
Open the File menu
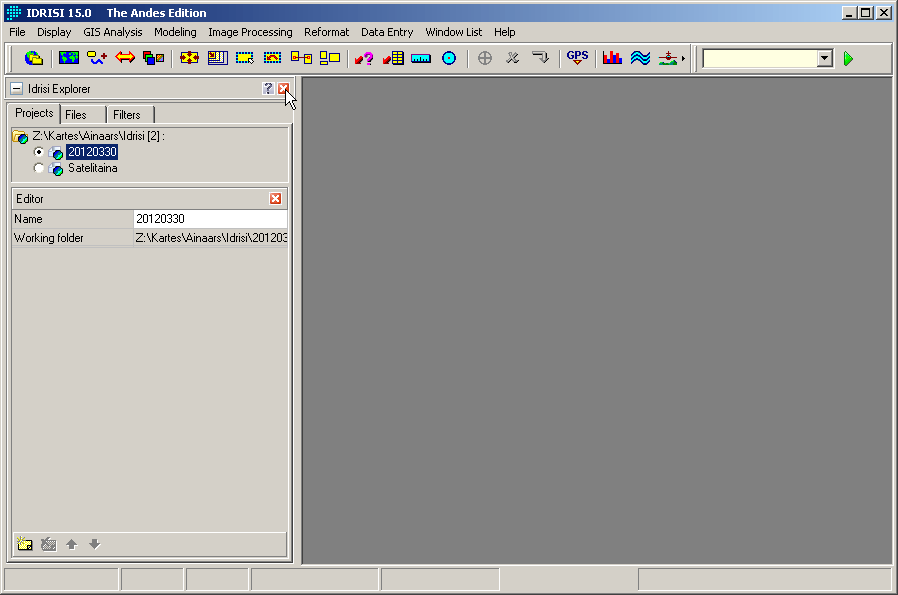(x=17, y=32)
